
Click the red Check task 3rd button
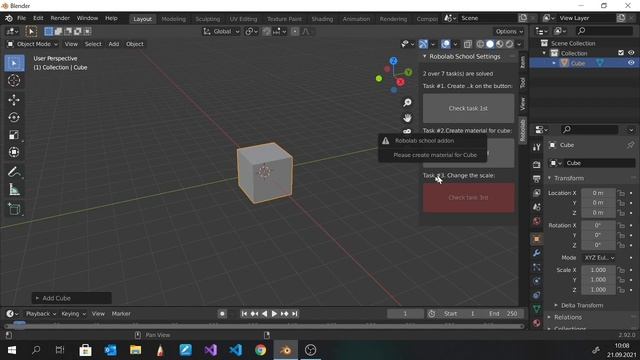click(468, 198)
